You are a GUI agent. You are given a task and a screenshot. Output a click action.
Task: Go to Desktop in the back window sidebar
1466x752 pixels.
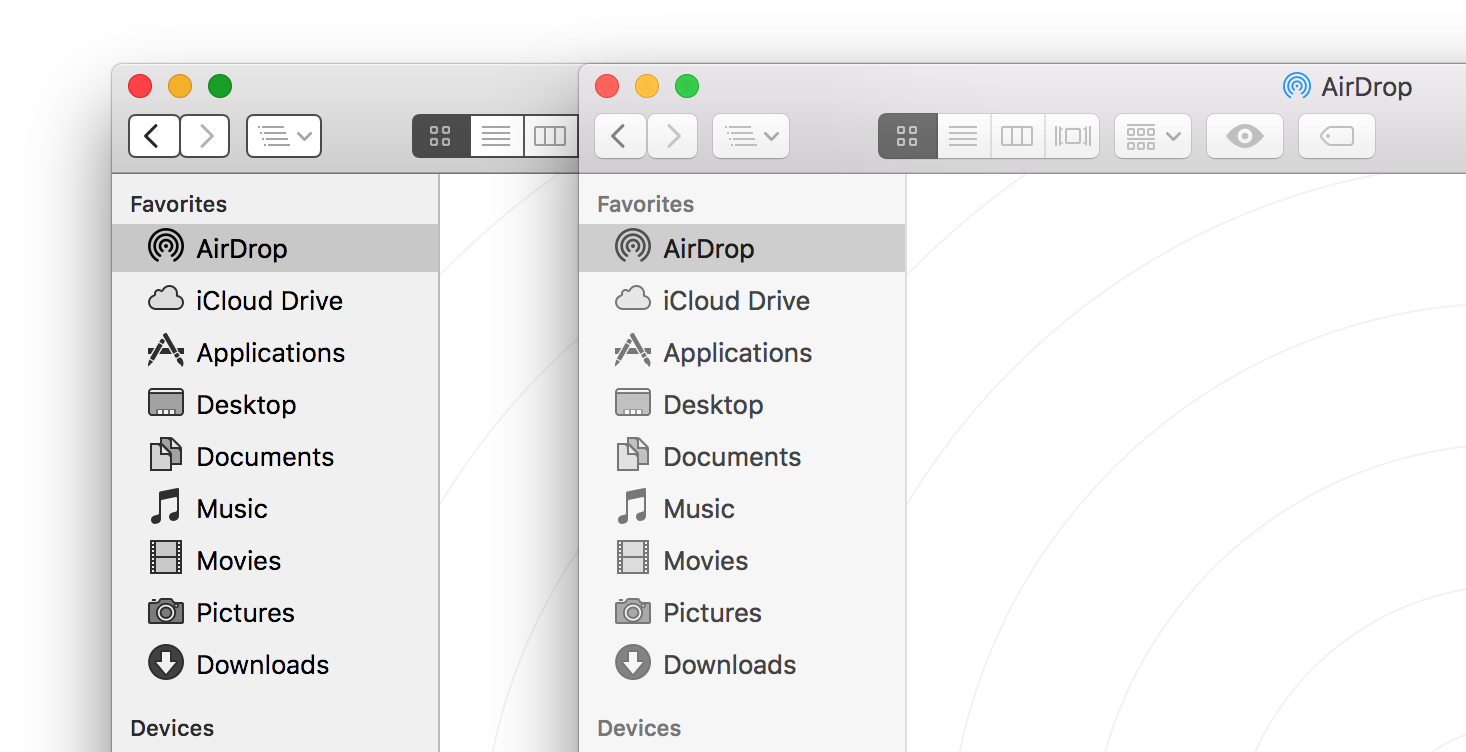tap(275, 404)
